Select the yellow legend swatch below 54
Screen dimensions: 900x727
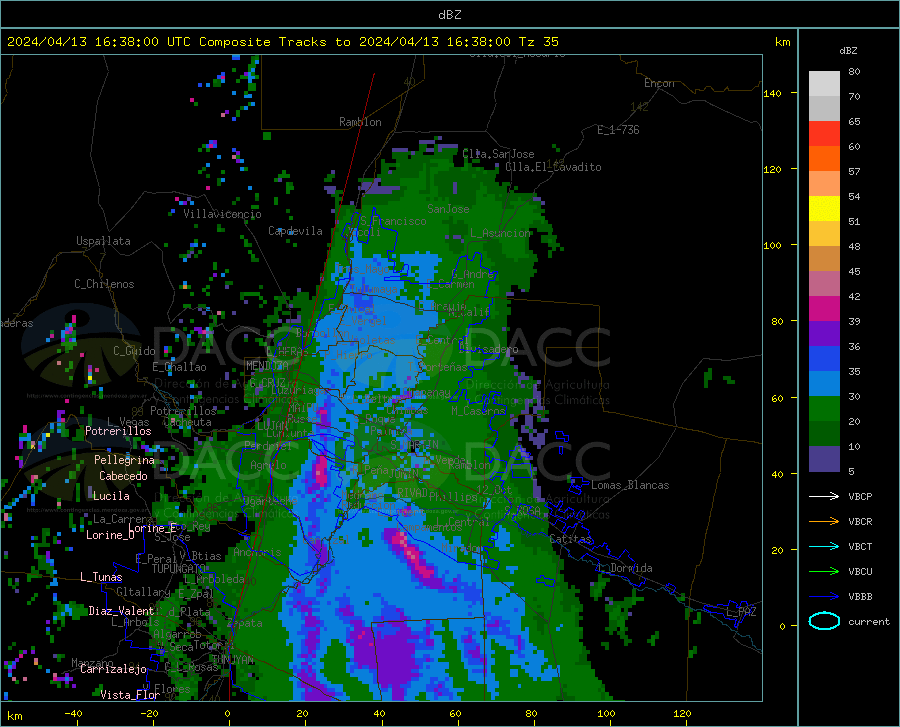[824, 209]
